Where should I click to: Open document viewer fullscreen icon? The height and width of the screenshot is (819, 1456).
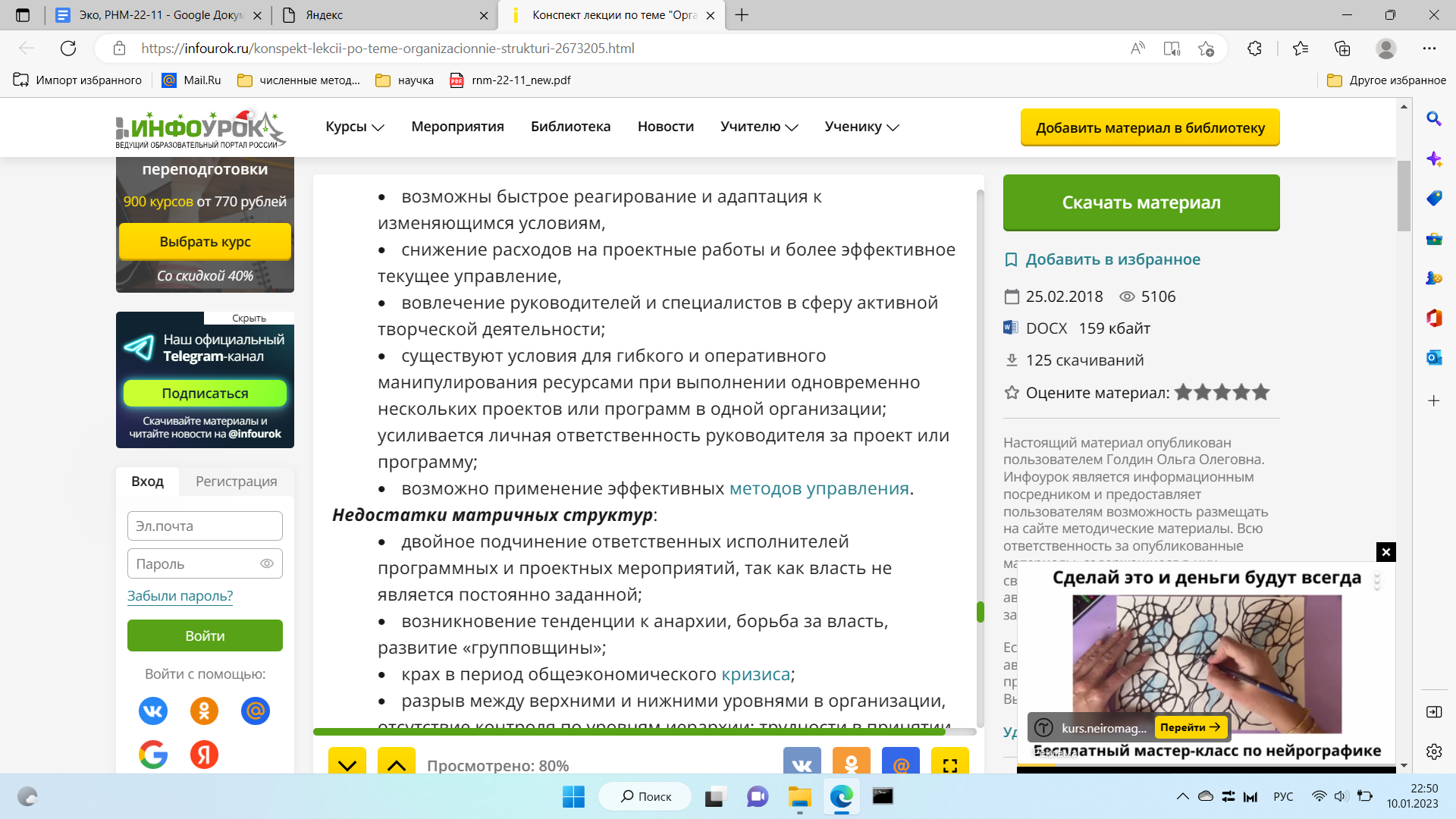coord(950,761)
